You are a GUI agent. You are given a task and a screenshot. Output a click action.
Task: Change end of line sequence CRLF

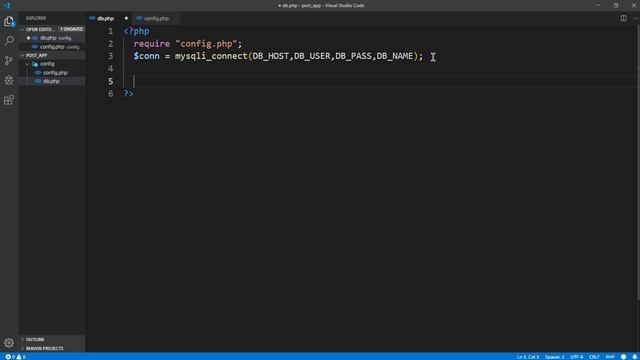(x=594, y=357)
